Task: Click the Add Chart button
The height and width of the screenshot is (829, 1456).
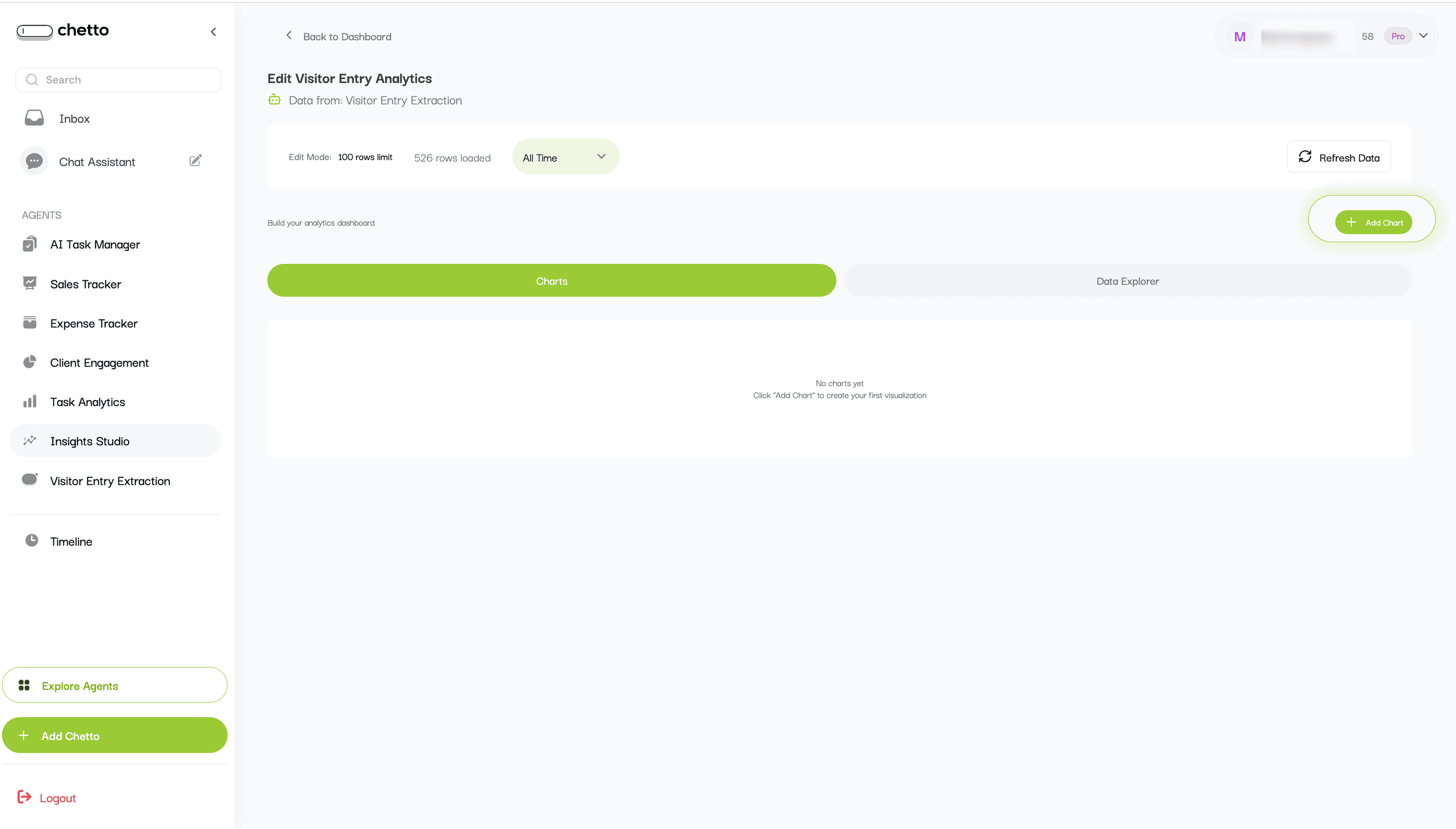Action: pos(1373,223)
